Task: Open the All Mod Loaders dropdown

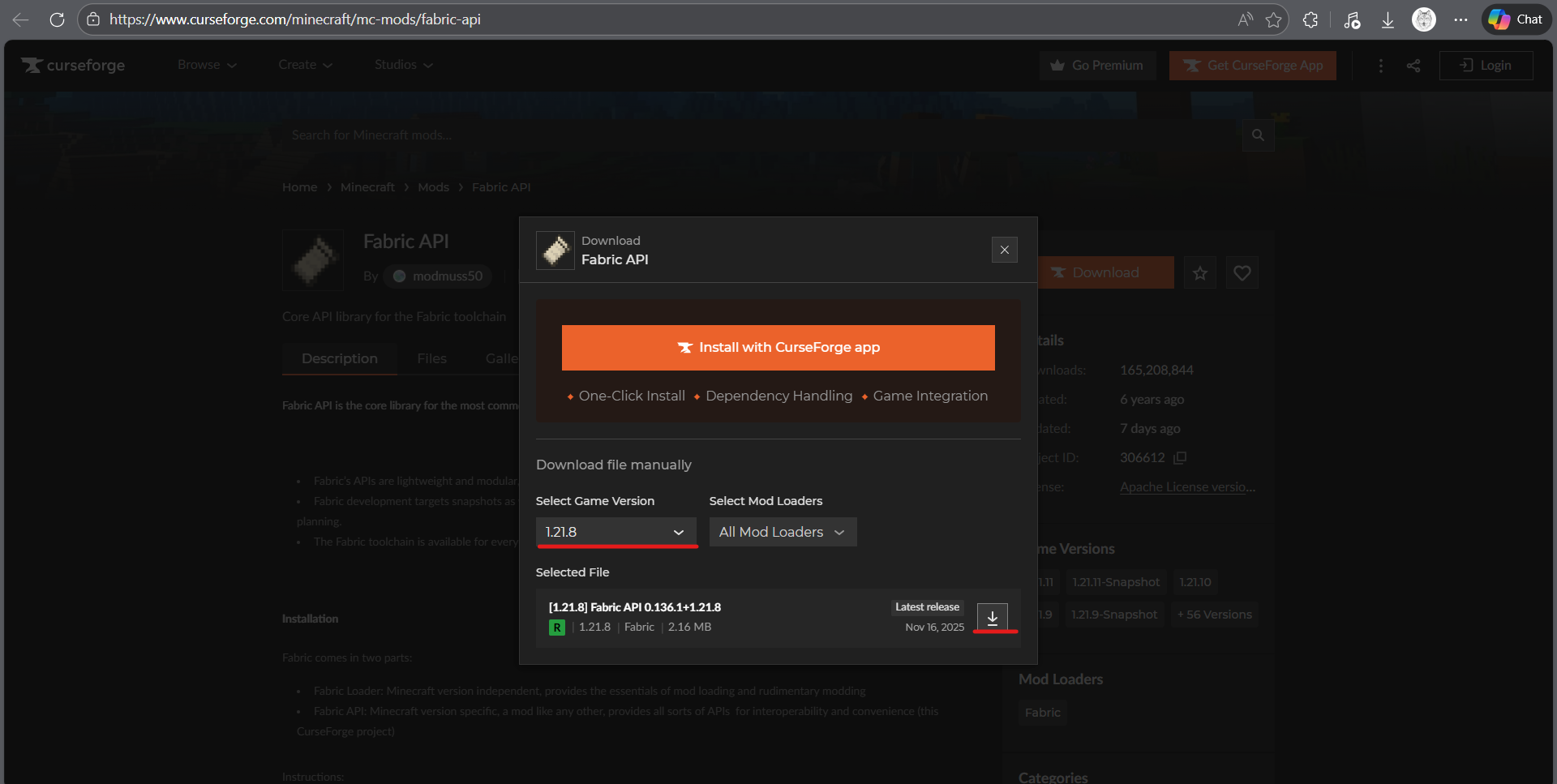Action: click(x=783, y=532)
